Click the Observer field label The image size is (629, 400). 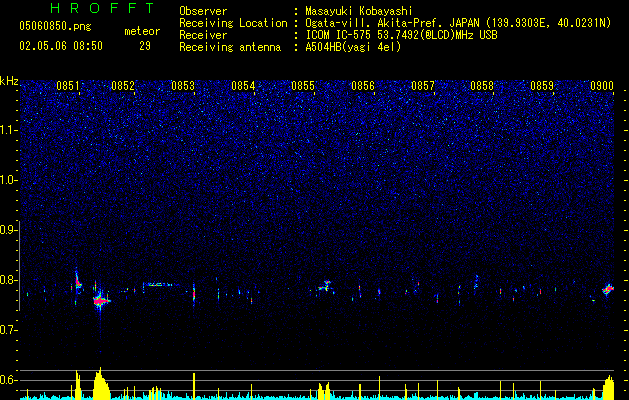click(203, 11)
